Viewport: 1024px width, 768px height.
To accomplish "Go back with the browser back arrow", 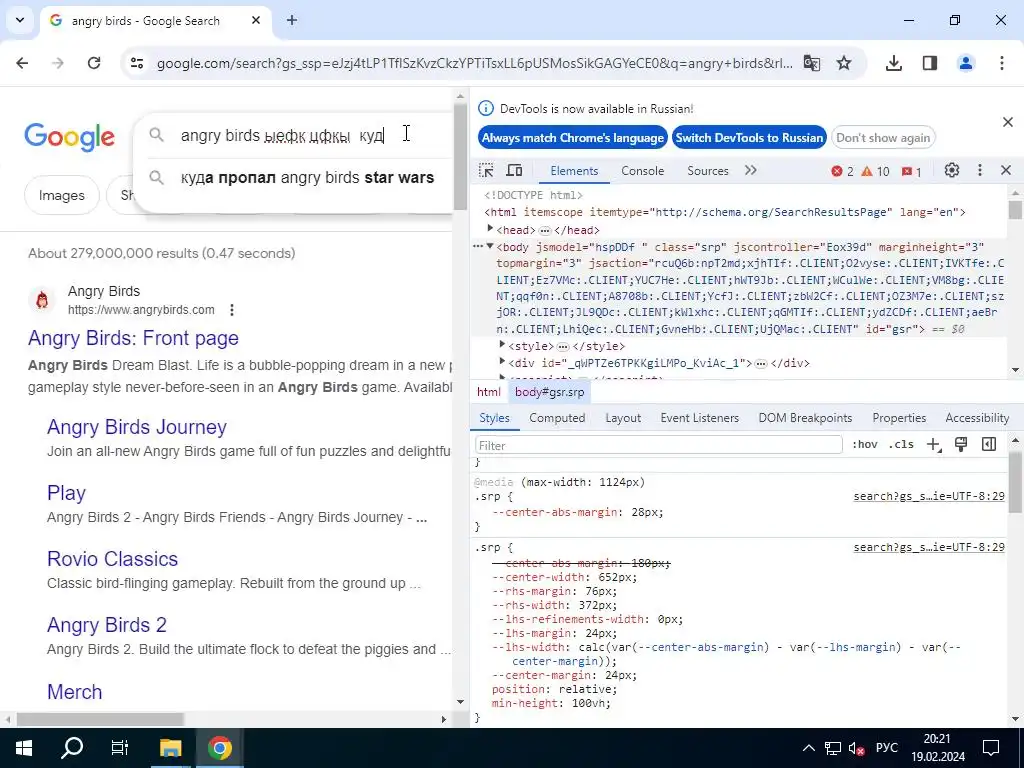I will click(x=22, y=63).
